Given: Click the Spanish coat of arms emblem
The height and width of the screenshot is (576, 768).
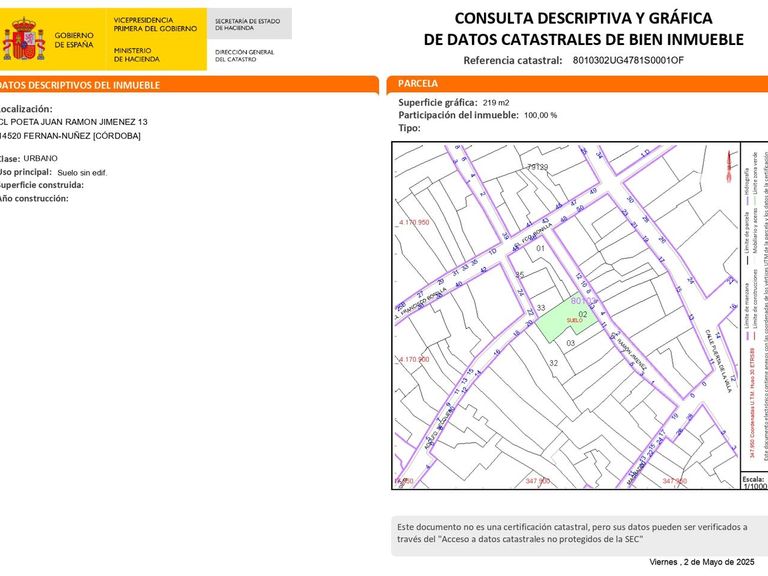Looking at the screenshot, I should point(23,39).
